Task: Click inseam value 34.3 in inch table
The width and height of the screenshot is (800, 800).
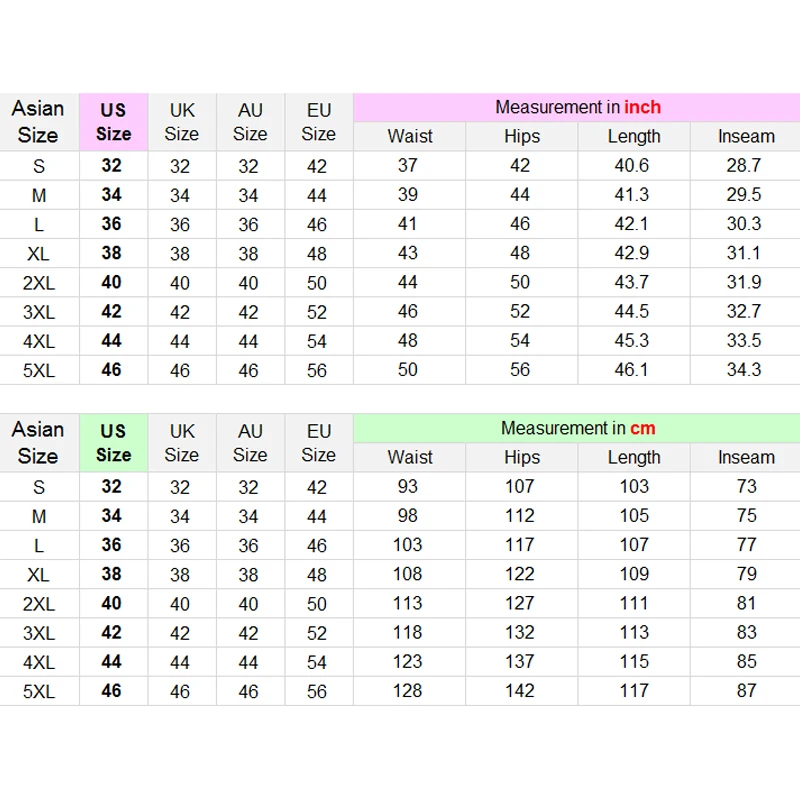Action: [744, 370]
